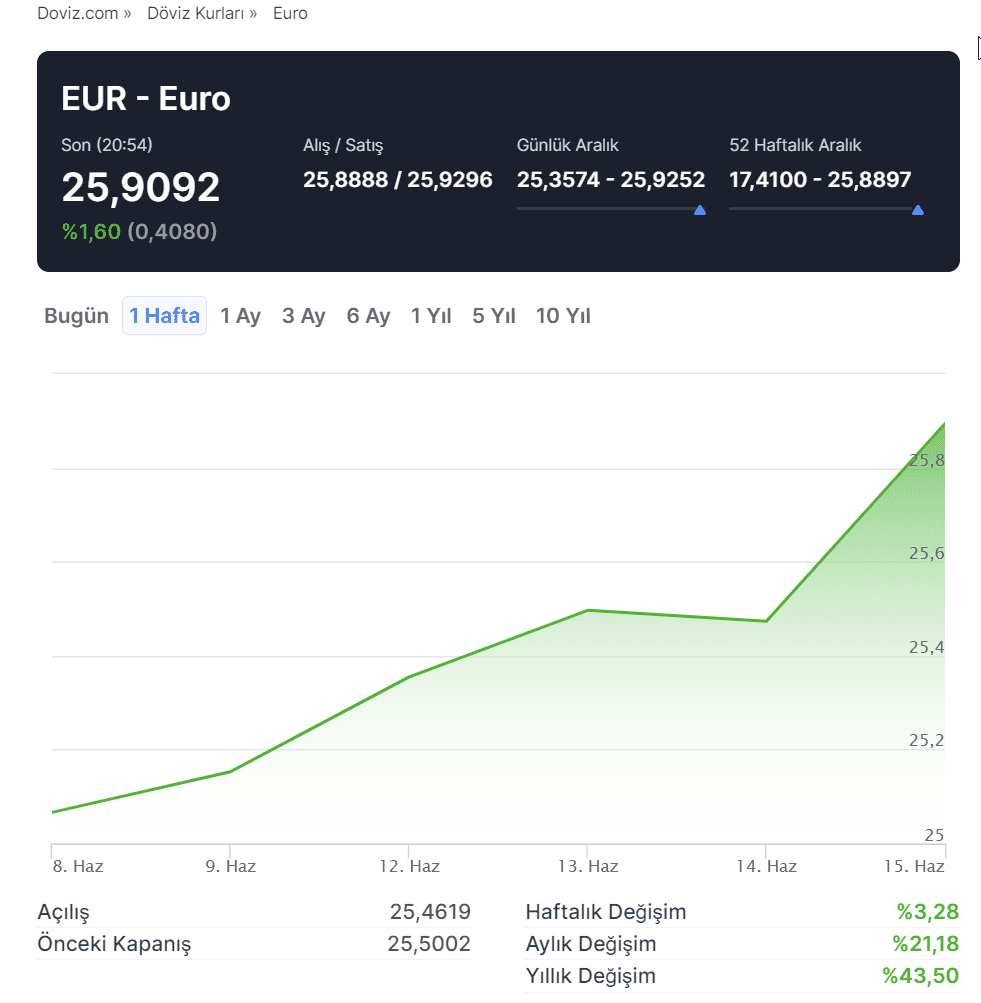Click the EUR - Euro heading

(x=146, y=99)
